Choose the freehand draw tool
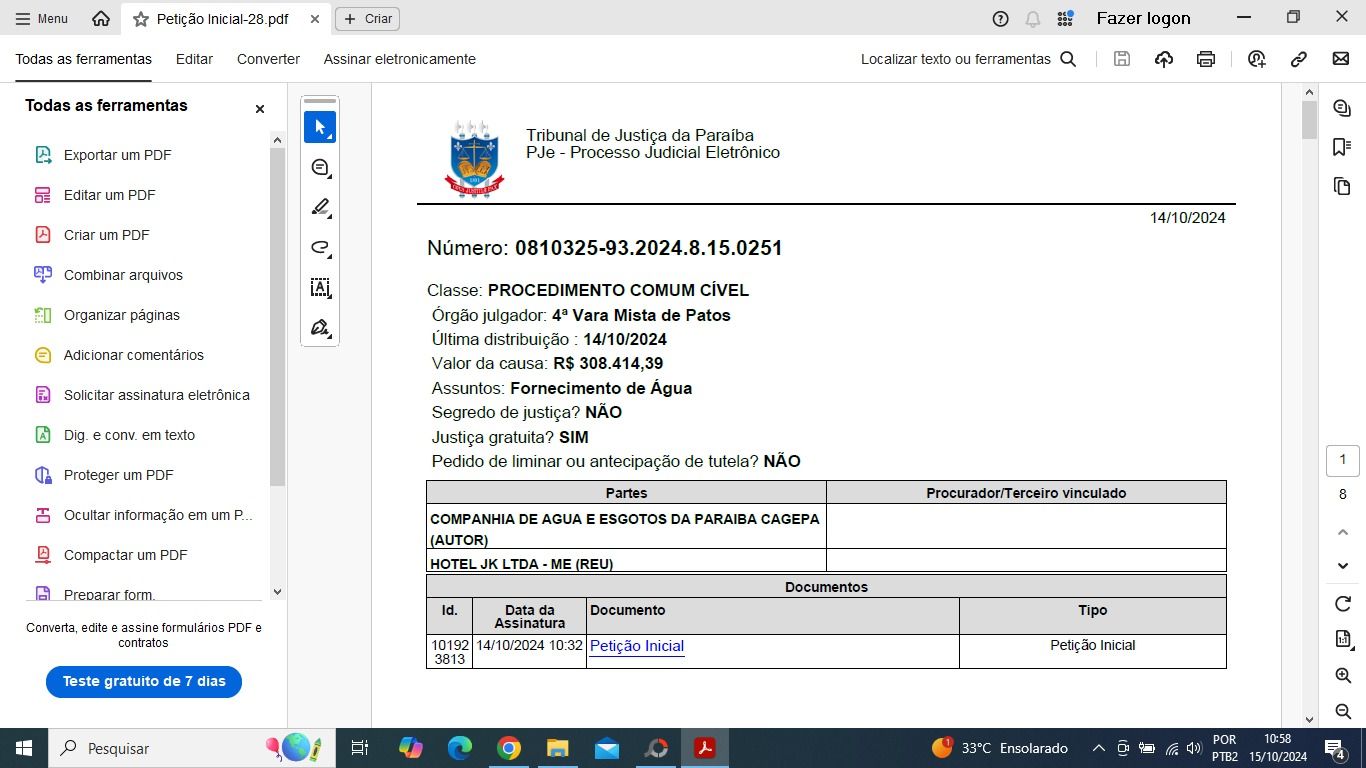The image size is (1366, 768). tap(320, 248)
